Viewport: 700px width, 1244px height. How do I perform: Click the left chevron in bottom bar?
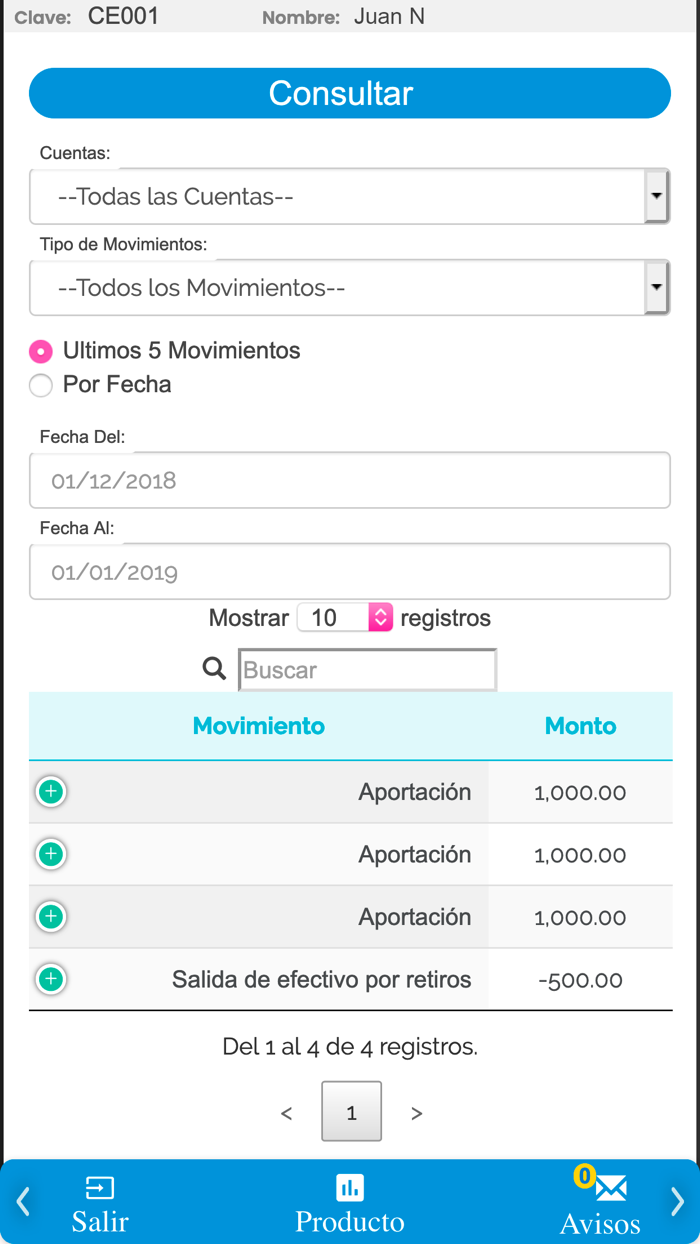(22, 1202)
